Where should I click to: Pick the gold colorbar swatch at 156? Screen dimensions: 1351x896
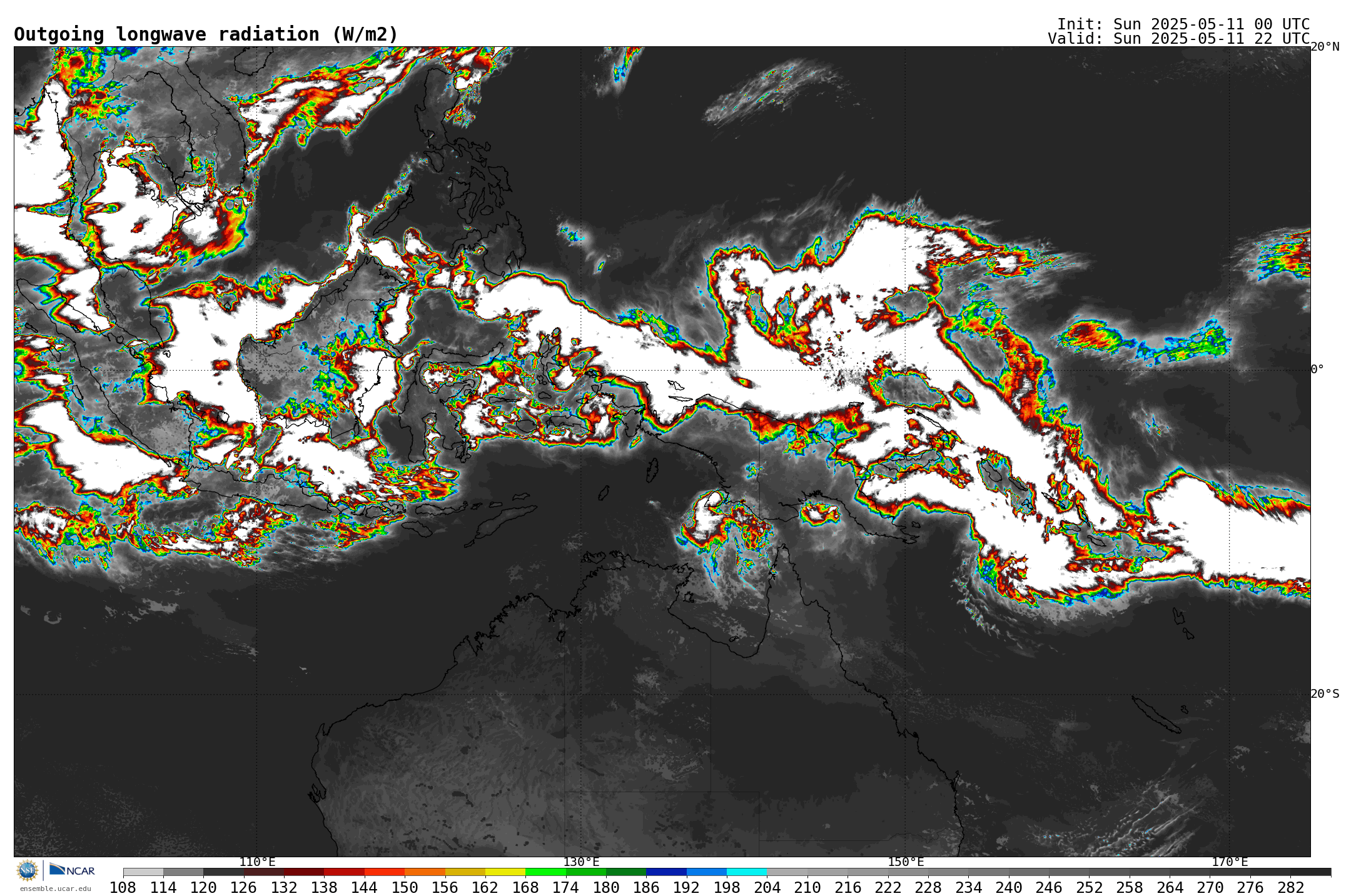click(465, 872)
